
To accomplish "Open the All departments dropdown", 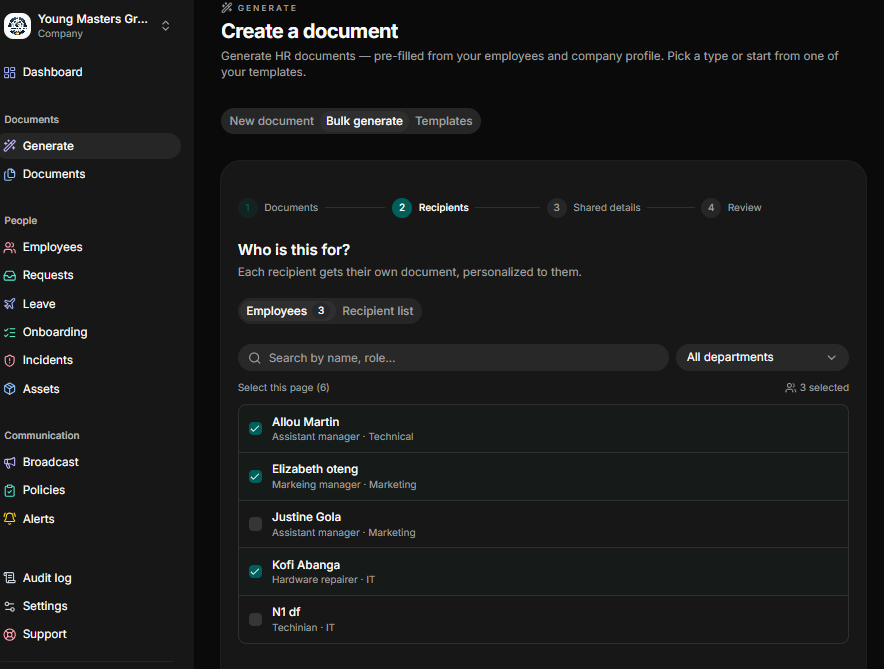I will [762, 357].
